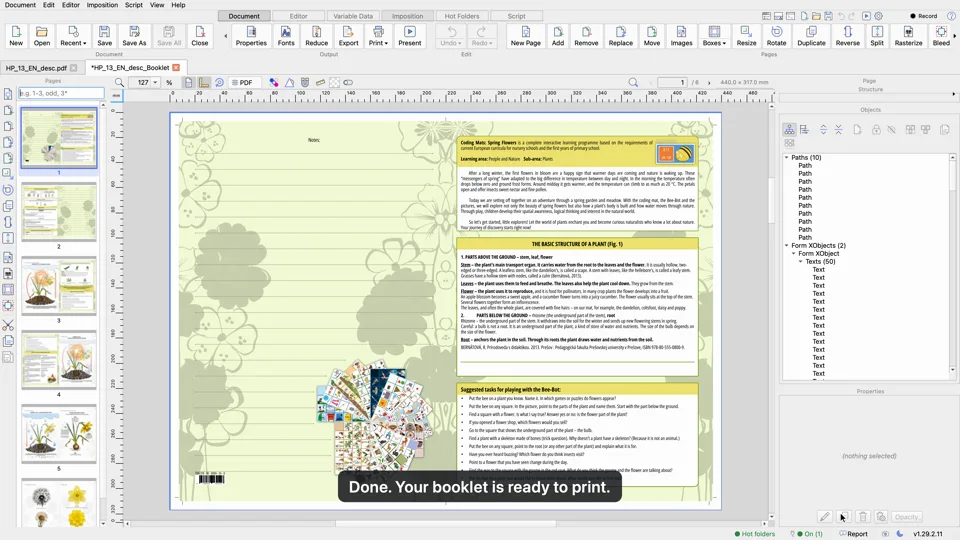
Task: Click the Bleed tool icon
Action: click(x=941, y=36)
